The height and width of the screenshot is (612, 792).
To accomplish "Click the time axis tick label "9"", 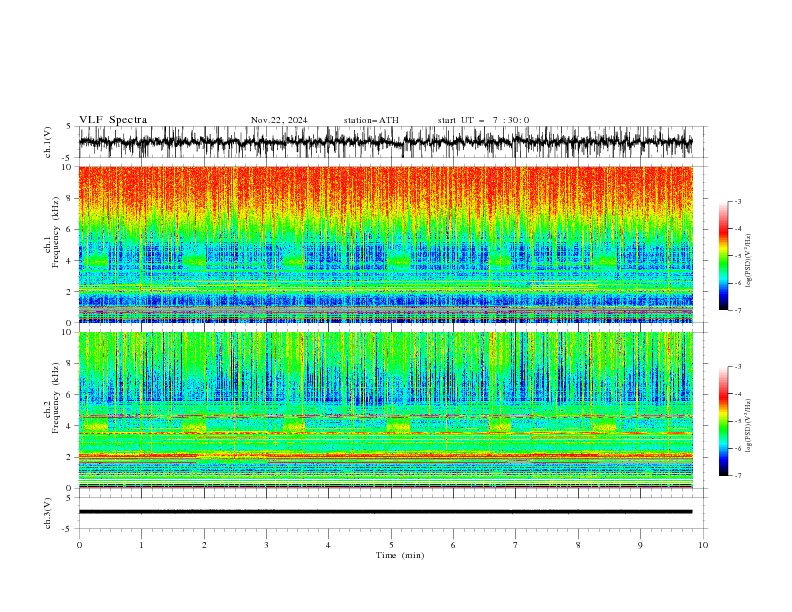I will click(640, 545).
